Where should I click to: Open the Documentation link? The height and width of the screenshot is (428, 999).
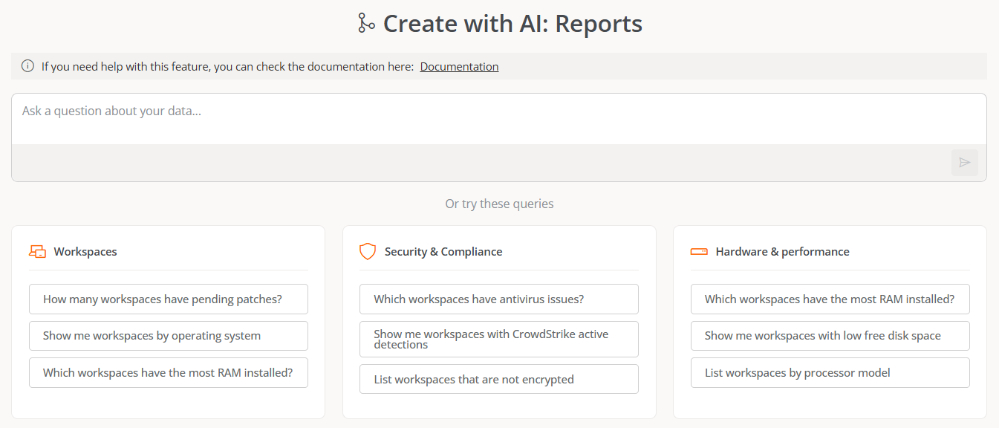click(459, 67)
